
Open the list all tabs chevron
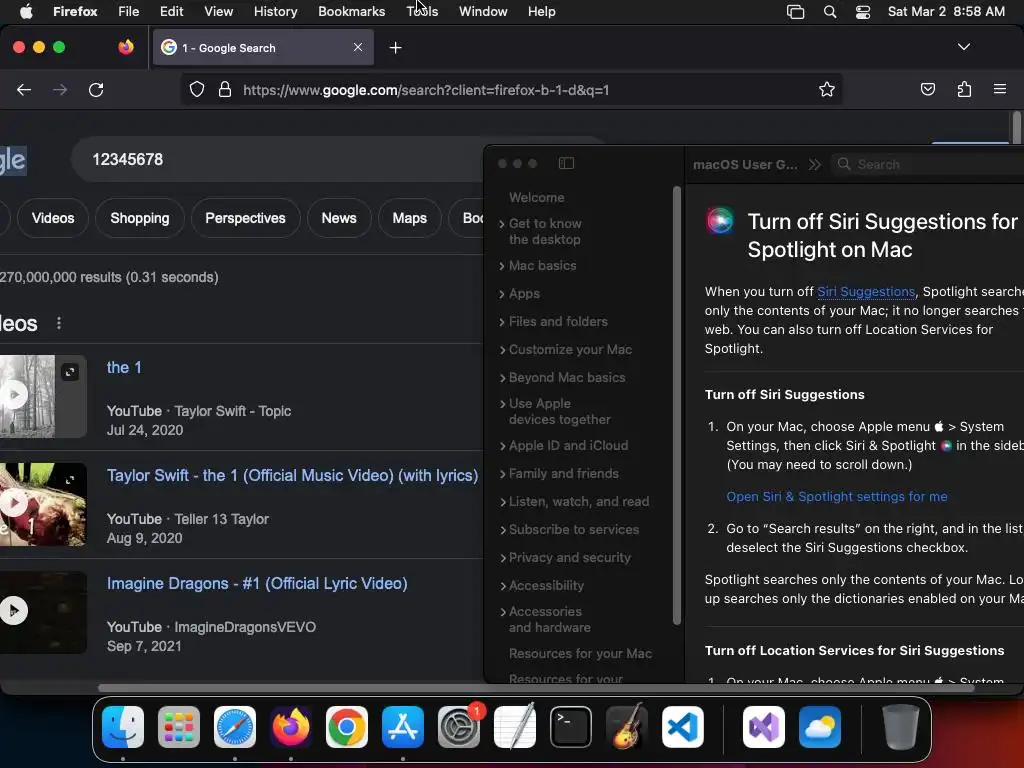click(963, 47)
